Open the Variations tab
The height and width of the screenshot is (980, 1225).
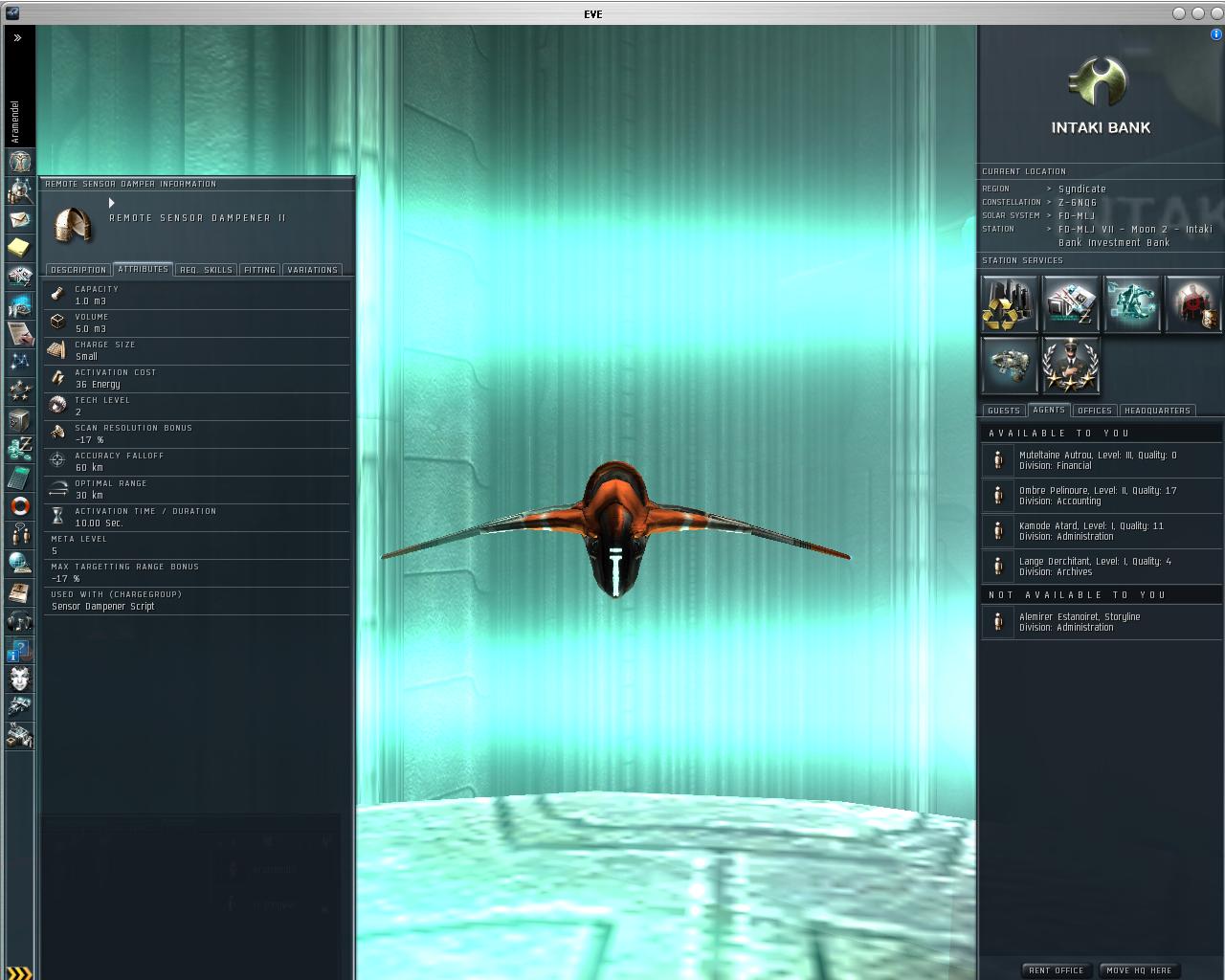pos(312,270)
